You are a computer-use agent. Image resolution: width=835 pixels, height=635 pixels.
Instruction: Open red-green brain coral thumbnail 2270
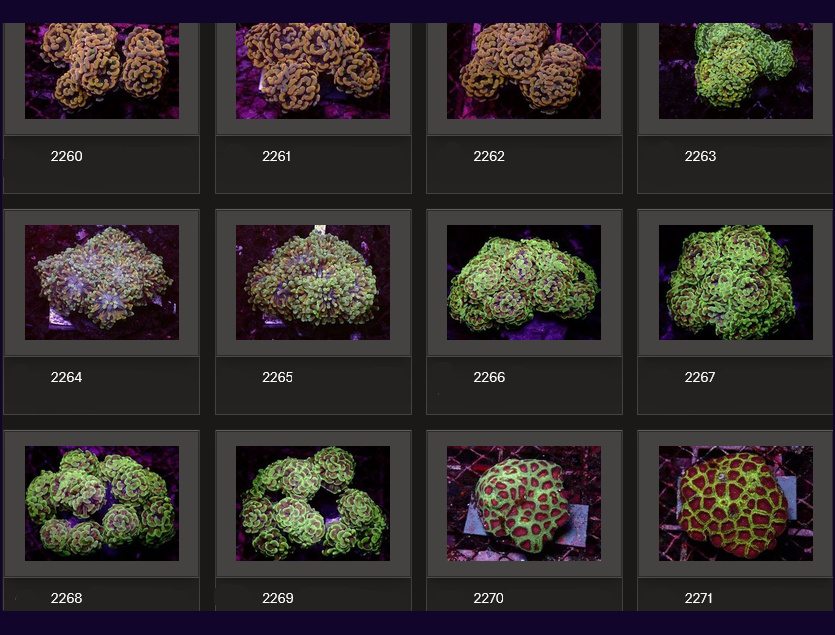click(x=523, y=503)
